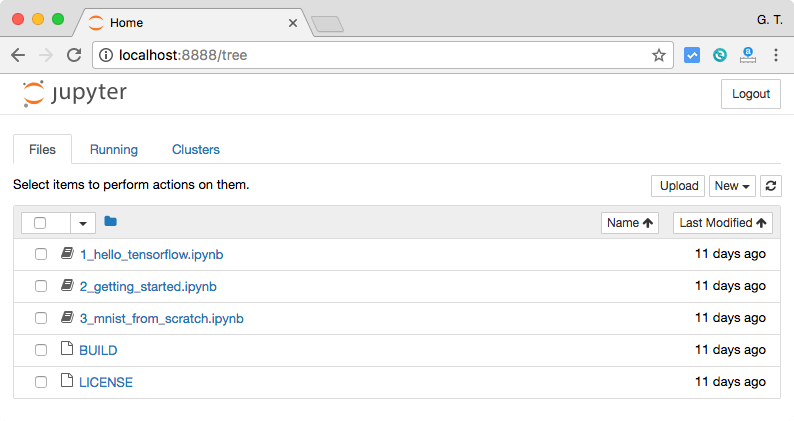Open 2_getting_started.ipynb notebook

(148, 286)
